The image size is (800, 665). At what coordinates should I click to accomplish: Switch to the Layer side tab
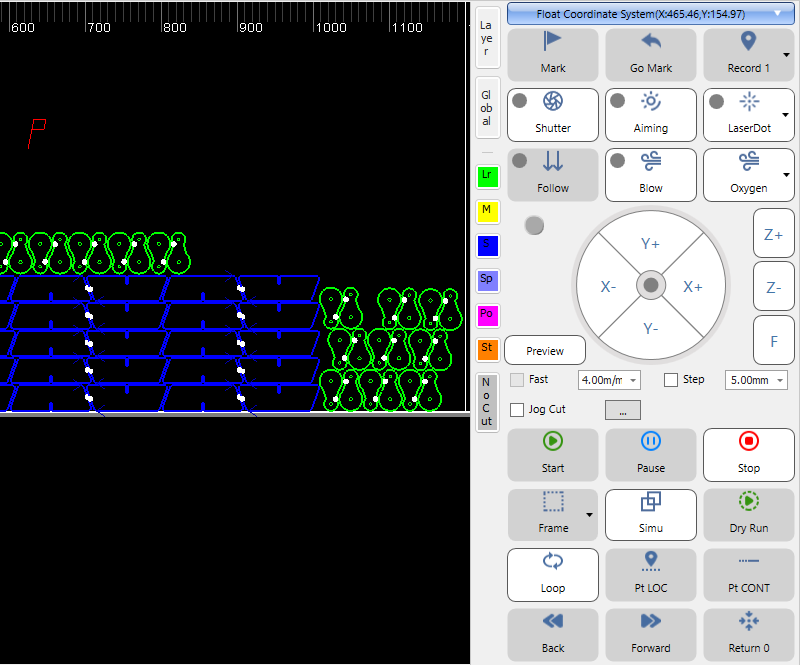coord(486,38)
